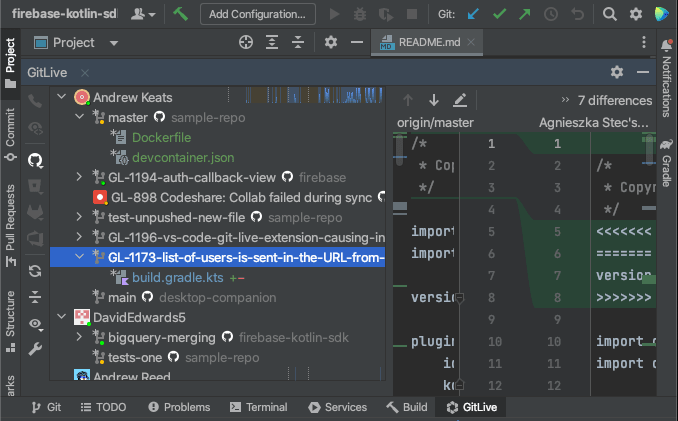
Task: Click the GitLive logo icon top right
Action: point(662,14)
